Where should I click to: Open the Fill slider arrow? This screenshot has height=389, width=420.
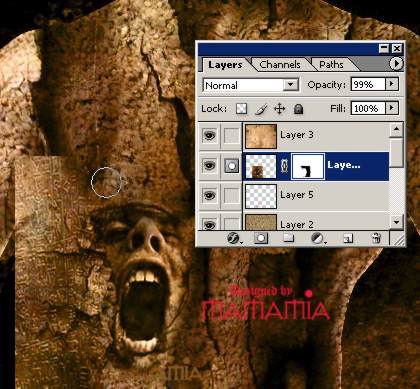(x=392, y=108)
